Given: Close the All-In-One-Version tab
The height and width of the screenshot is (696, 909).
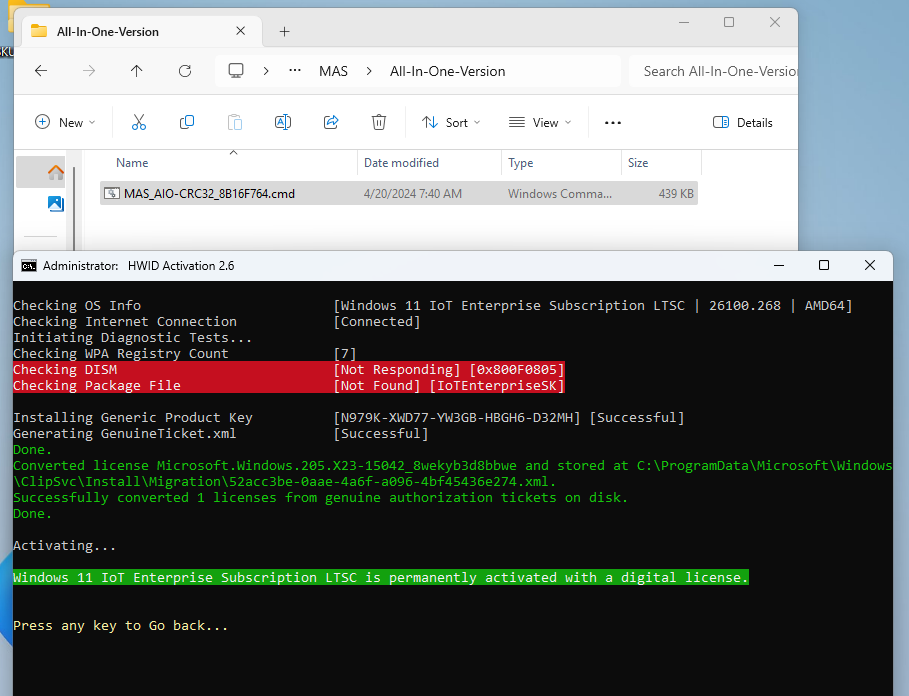Looking at the screenshot, I should coord(241,31).
